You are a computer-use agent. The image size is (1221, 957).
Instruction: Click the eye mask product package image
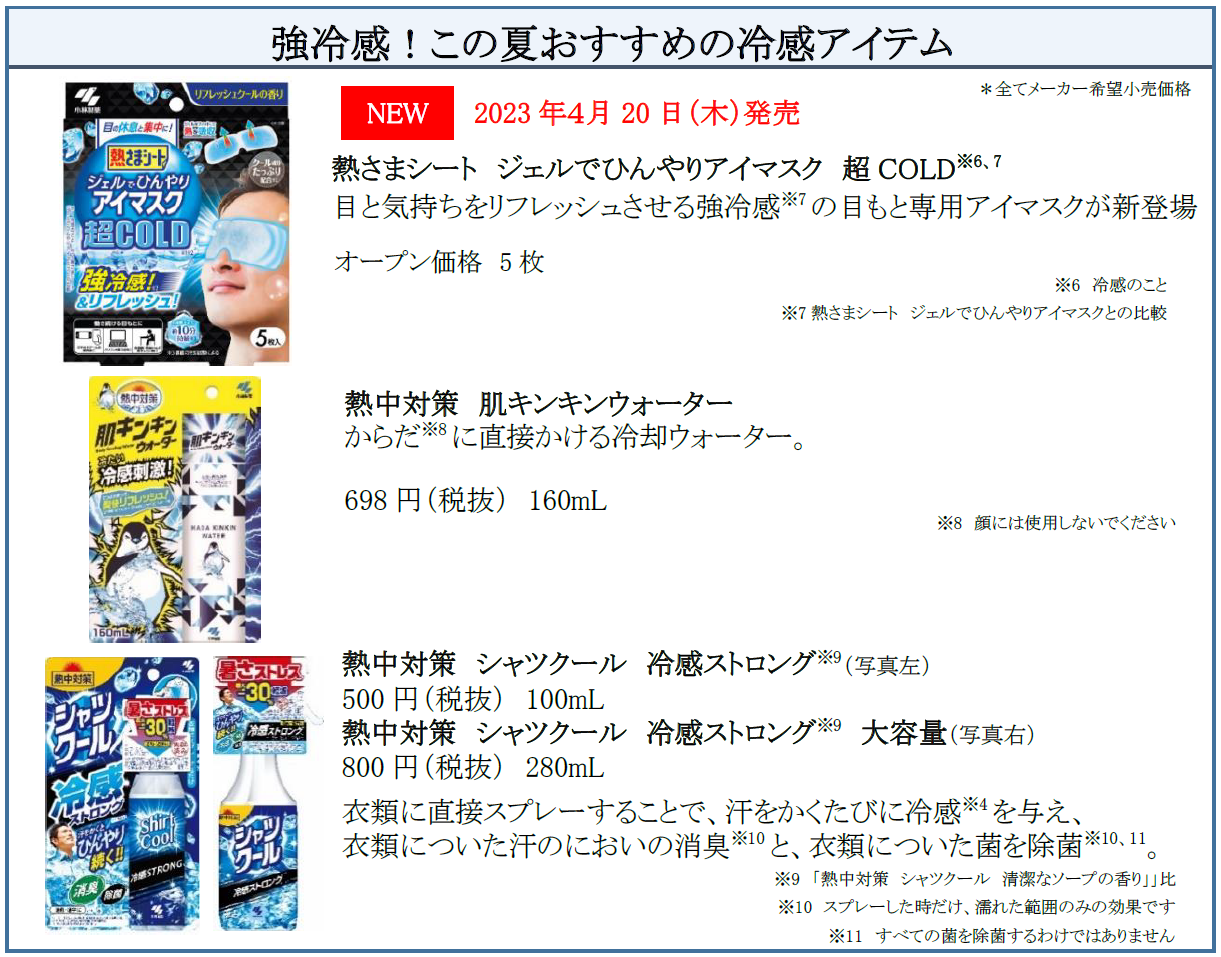coord(177,222)
